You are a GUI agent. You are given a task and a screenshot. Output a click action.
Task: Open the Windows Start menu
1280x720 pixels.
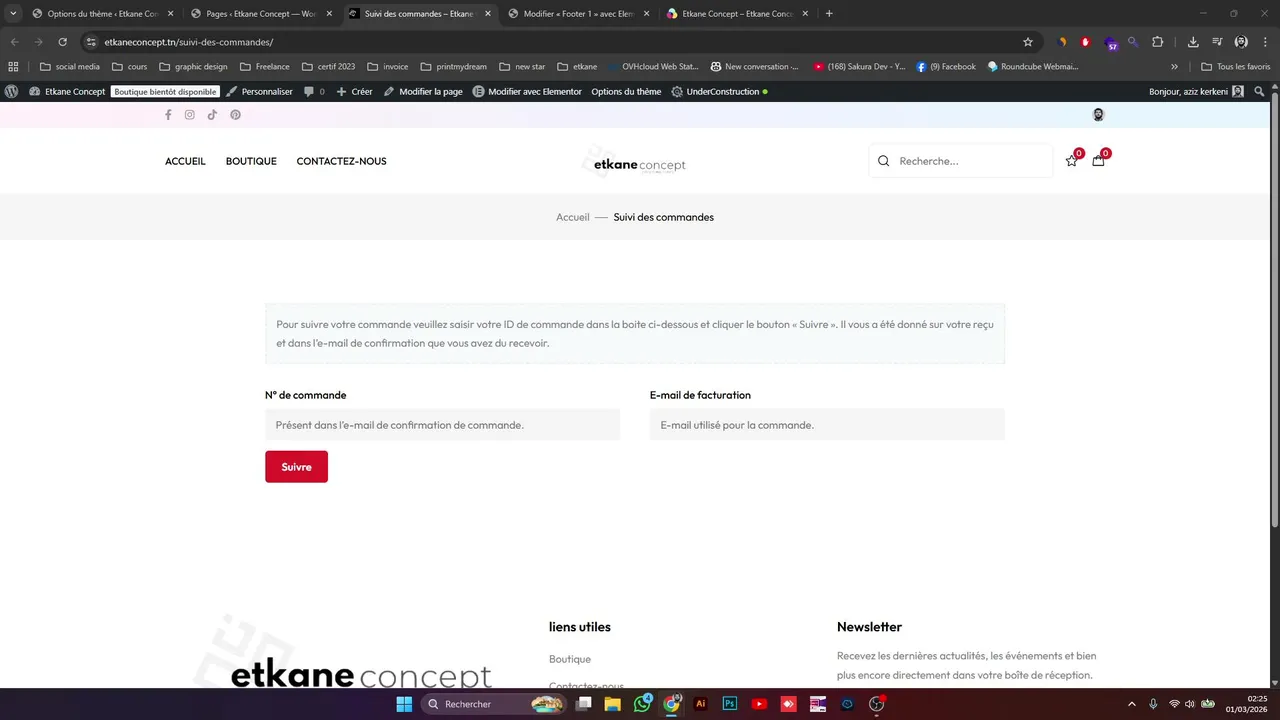(x=404, y=704)
